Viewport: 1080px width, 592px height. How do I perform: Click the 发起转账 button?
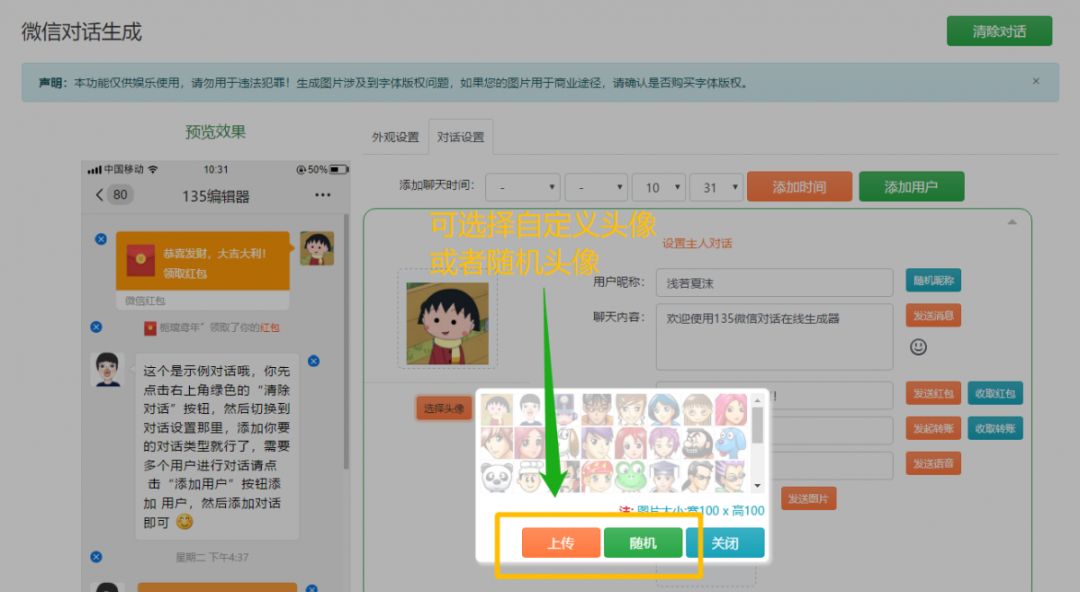[x=933, y=429]
